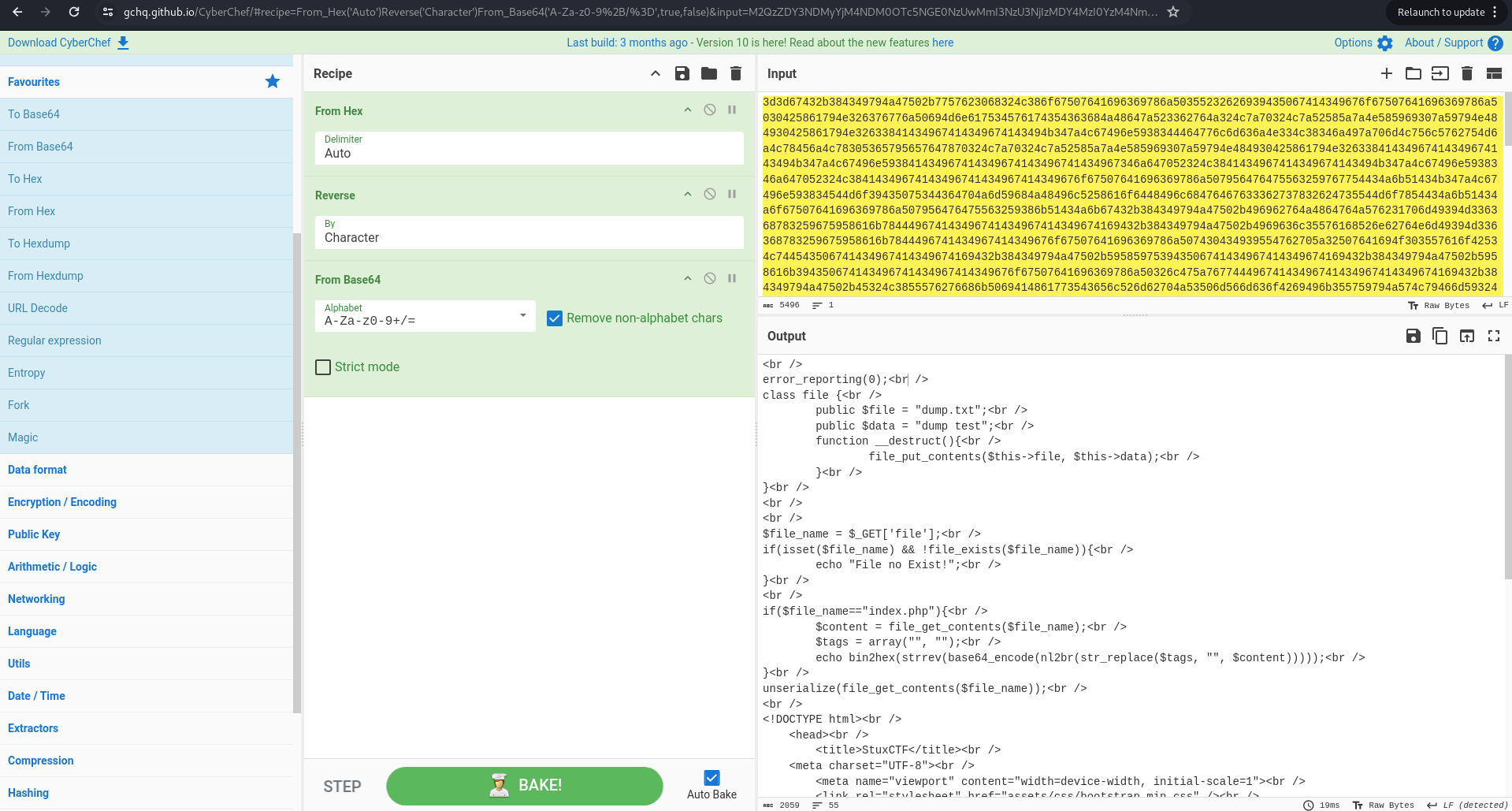Click From Hex Delimiter field
Image resolution: width=1512 pixels, height=811 pixels.
click(529, 148)
